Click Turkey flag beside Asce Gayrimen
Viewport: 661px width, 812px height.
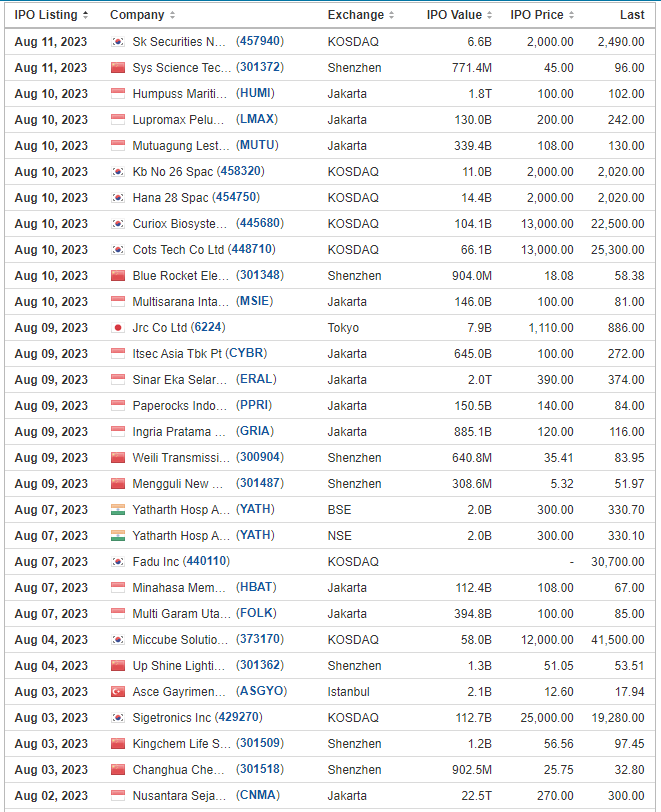[x=118, y=692]
